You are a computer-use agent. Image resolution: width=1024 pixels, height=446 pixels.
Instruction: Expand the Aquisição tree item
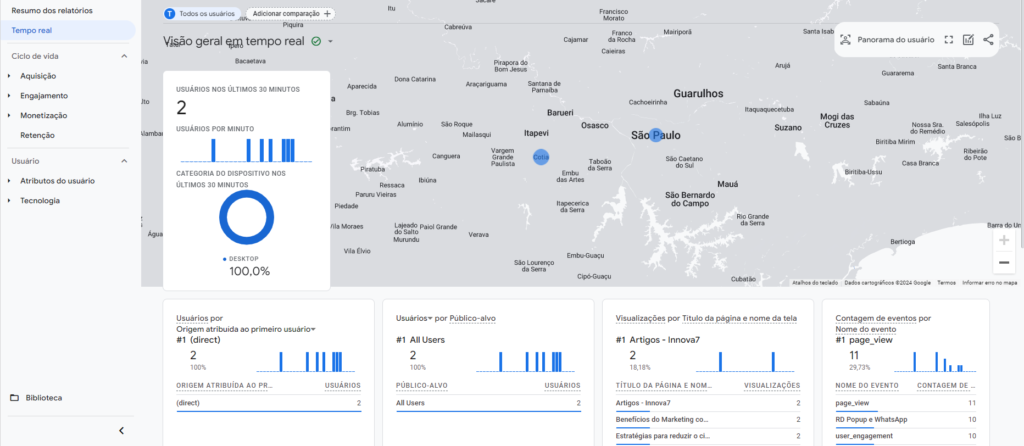tap(9, 76)
